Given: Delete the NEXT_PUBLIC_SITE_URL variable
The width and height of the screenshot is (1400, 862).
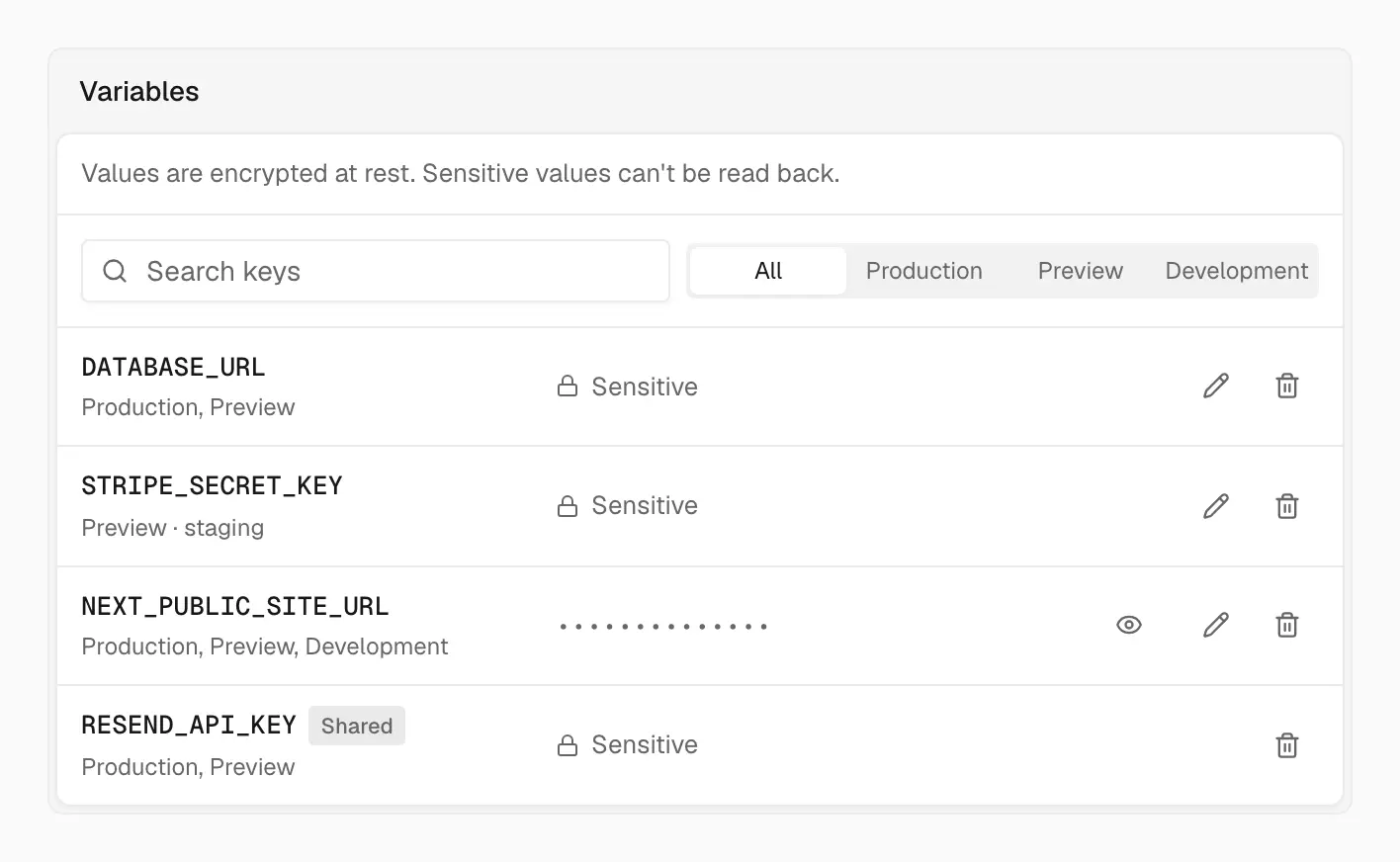Looking at the screenshot, I should pyautogui.click(x=1287, y=625).
